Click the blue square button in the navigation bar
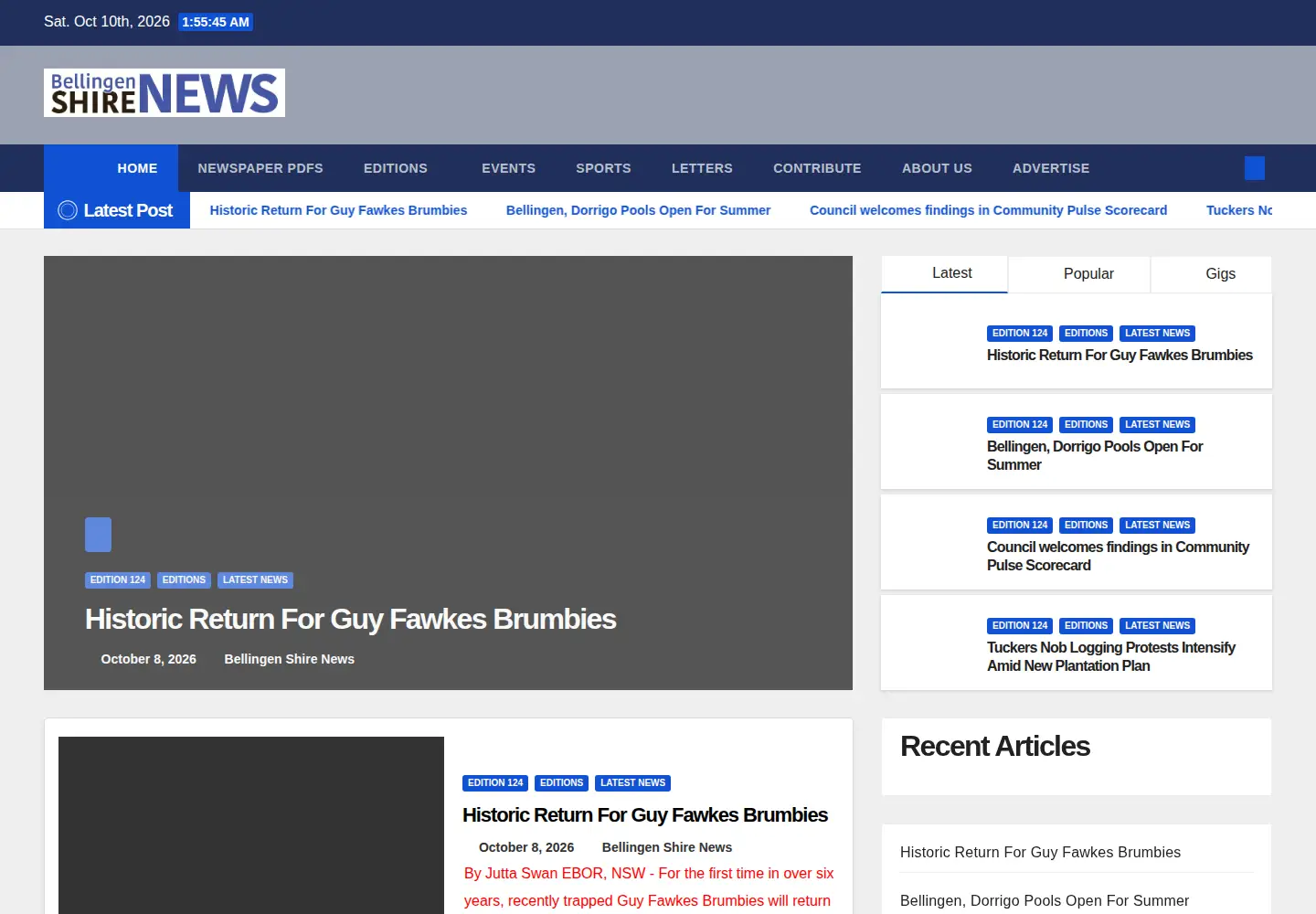Viewport: 1316px width, 914px height. pyautogui.click(x=1255, y=168)
